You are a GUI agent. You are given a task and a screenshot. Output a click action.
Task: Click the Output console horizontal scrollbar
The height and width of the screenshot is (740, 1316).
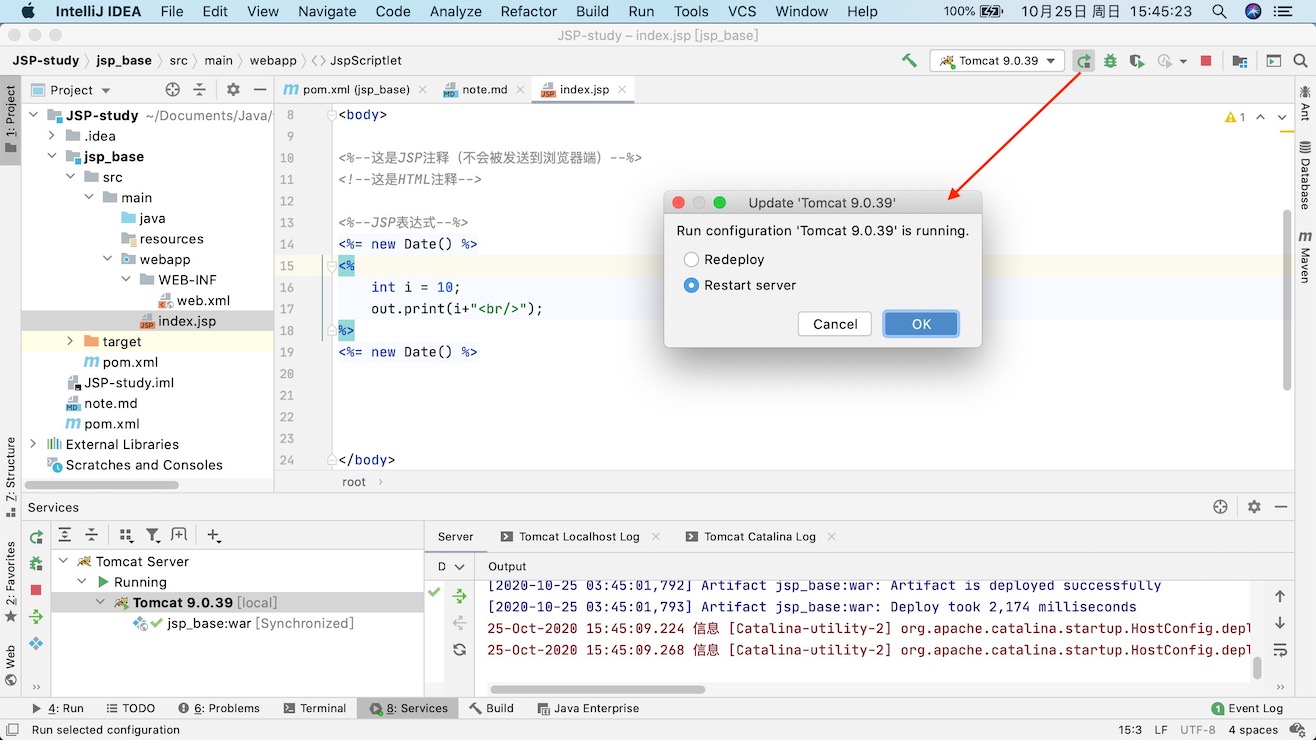(597, 689)
